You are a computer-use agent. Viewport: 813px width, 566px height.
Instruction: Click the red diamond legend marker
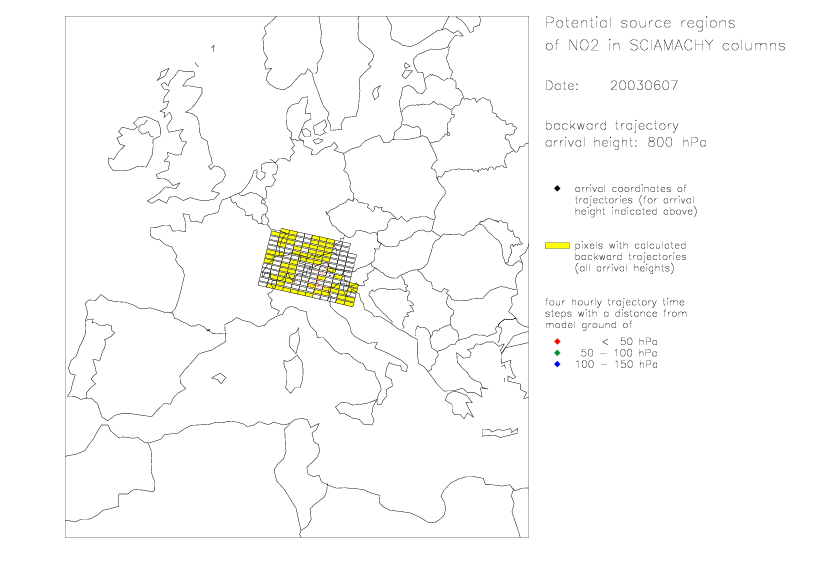pyautogui.click(x=557, y=342)
